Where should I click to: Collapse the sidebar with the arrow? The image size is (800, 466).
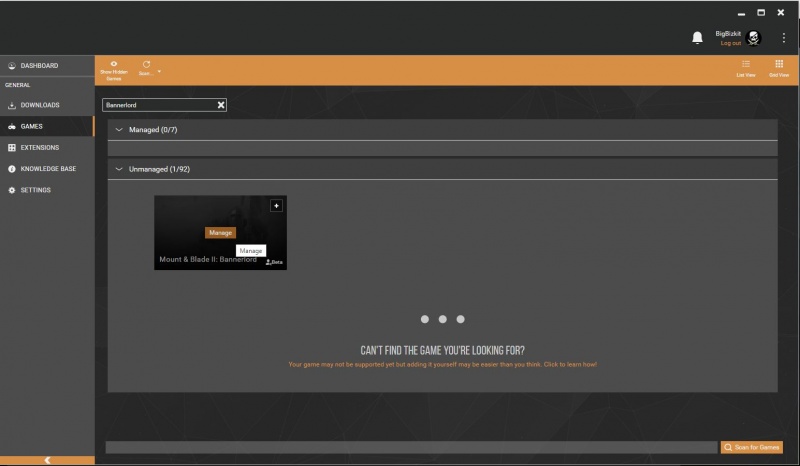[47, 460]
